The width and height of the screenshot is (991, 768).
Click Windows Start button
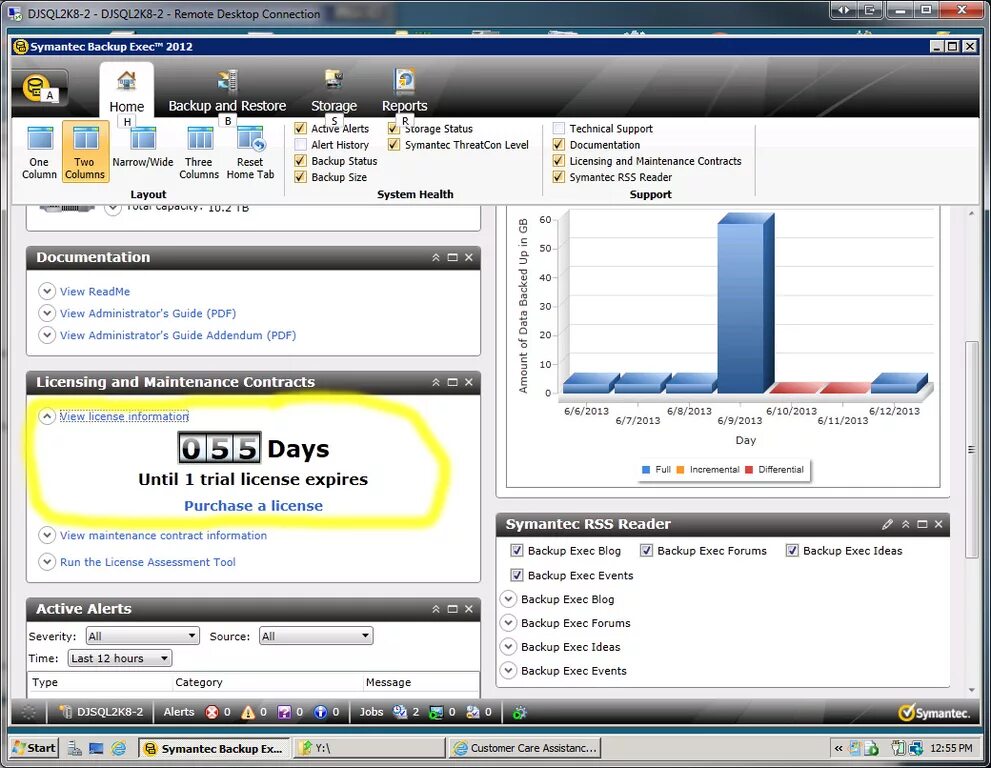34,748
